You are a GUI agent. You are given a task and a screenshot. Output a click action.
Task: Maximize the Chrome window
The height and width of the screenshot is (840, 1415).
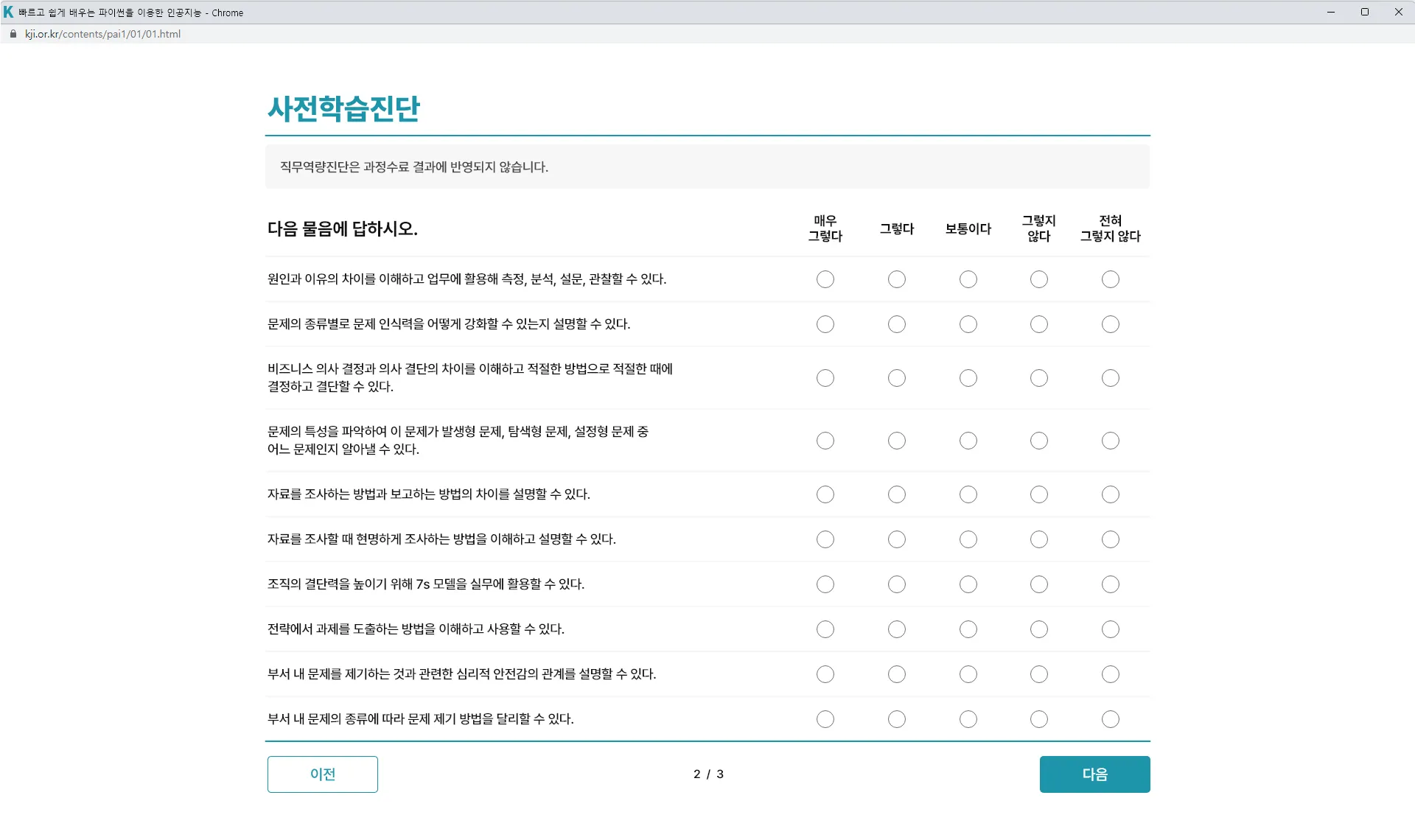pos(1364,12)
